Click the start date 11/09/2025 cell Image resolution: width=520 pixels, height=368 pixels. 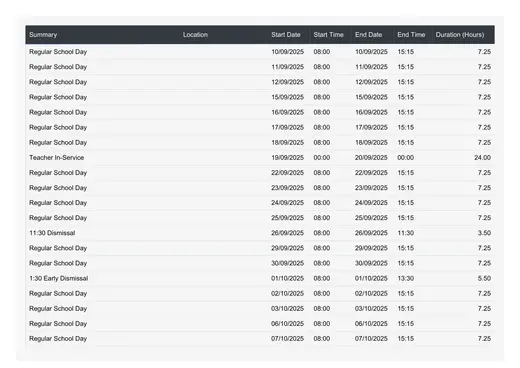click(287, 67)
